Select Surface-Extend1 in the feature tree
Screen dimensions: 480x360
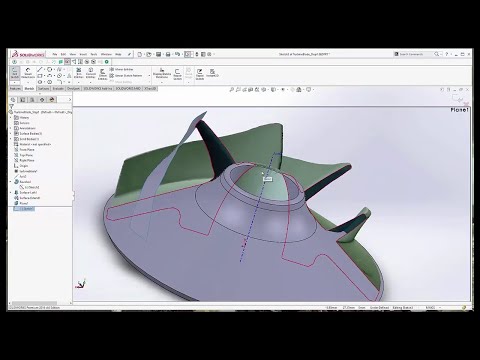pos(27,198)
